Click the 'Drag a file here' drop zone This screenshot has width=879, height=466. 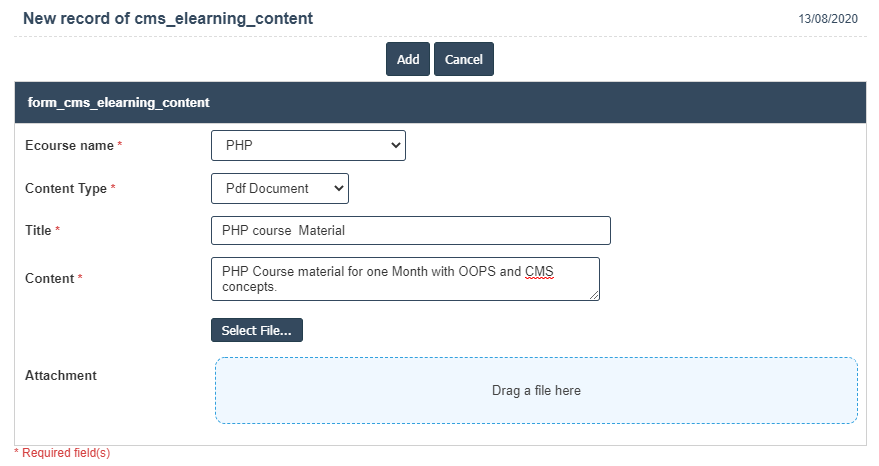(536, 390)
